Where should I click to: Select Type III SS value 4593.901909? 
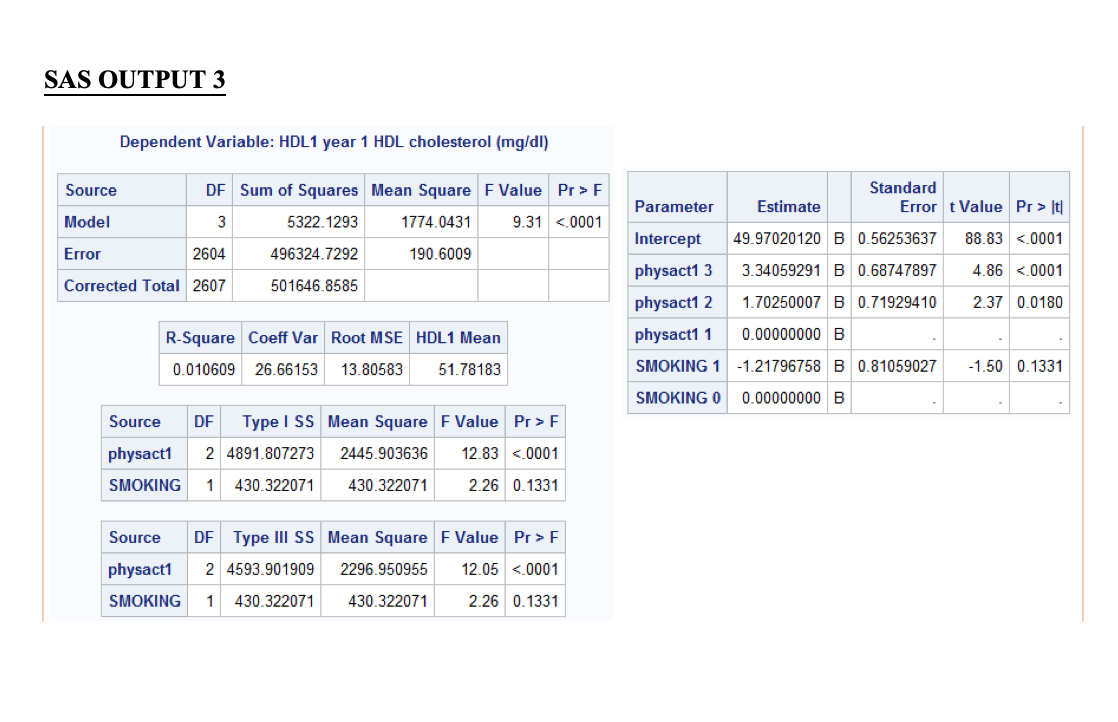point(270,569)
